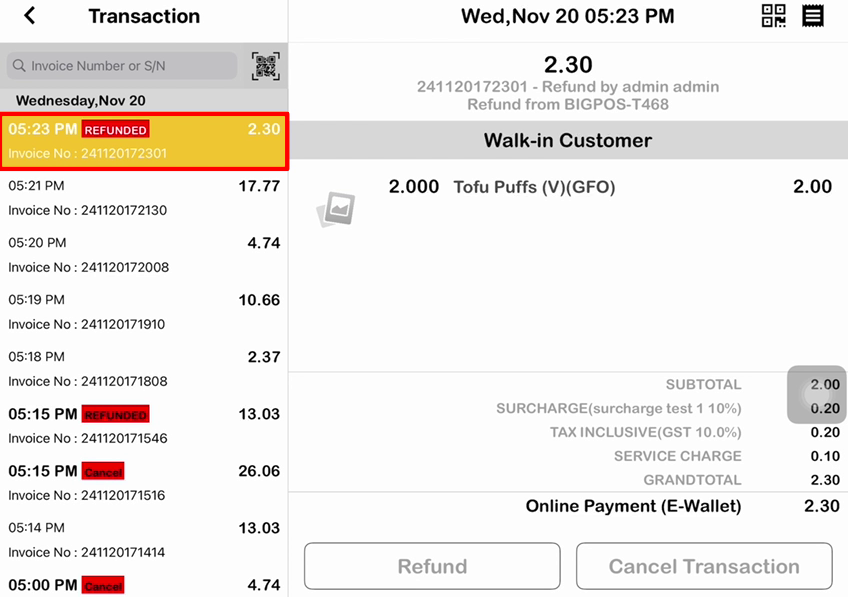Select invoice 241120172008 transaction
This screenshot has width=848, height=597.
144,255
